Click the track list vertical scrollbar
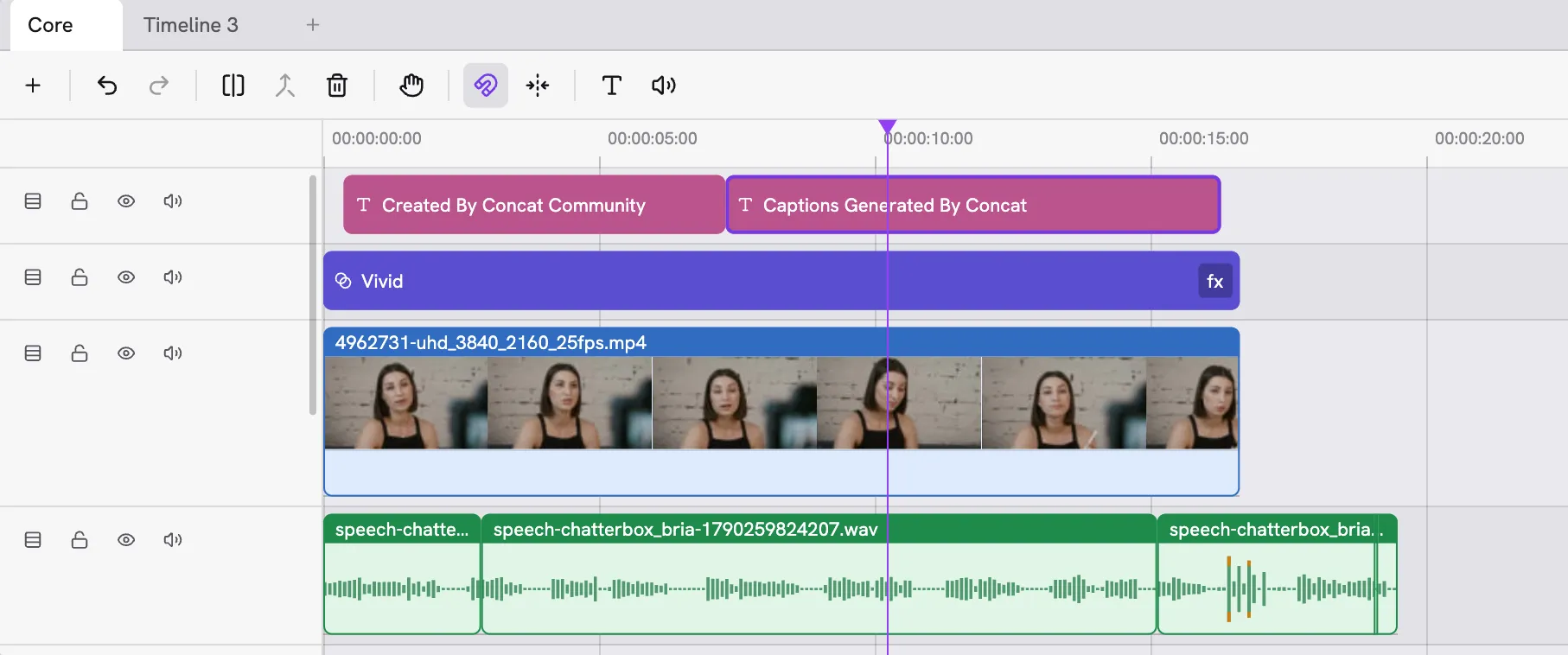The width and height of the screenshot is (1568, 655). [313, 294]
